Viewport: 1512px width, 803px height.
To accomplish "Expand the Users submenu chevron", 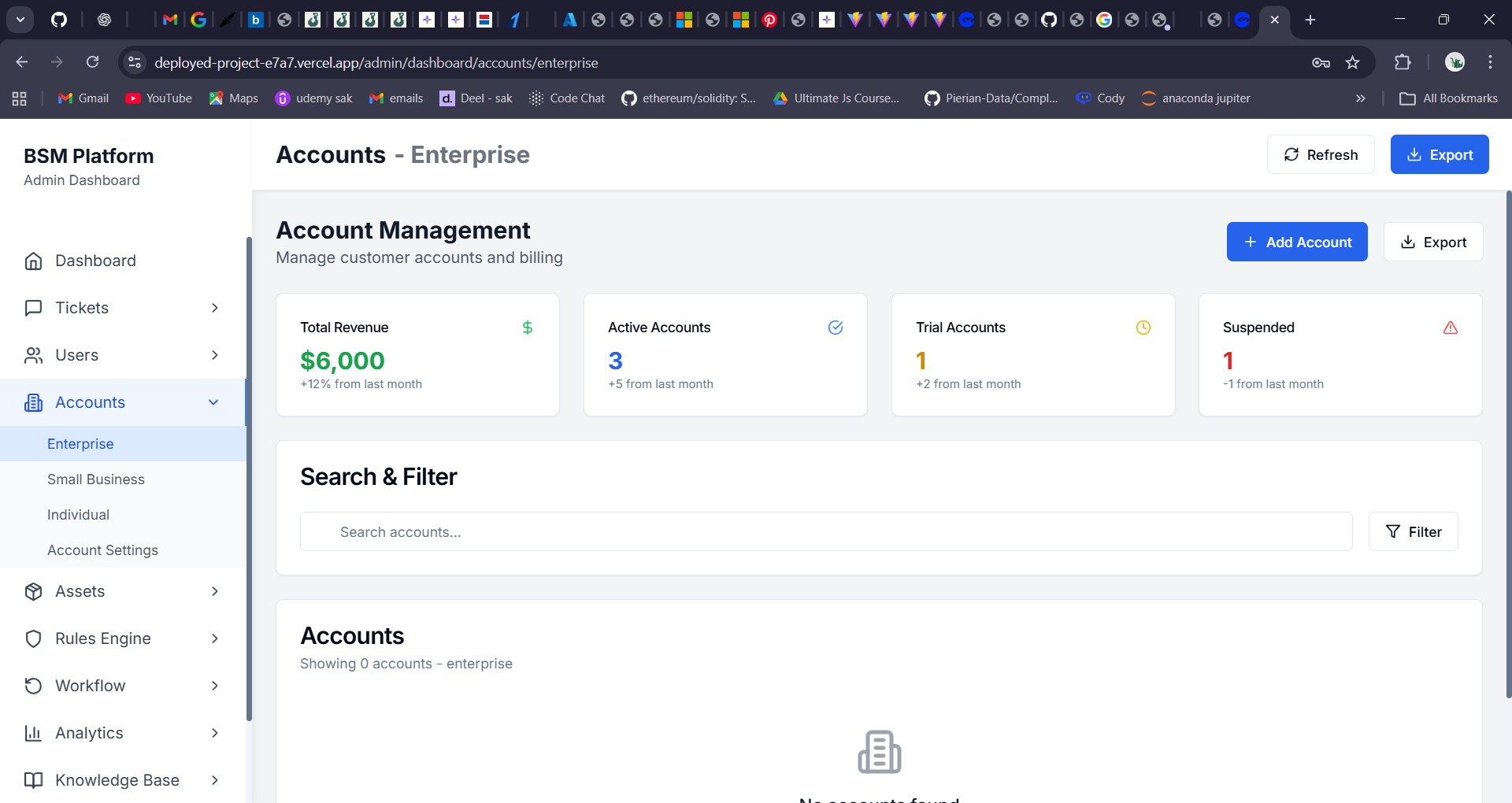I will click(x=214, y=355).
